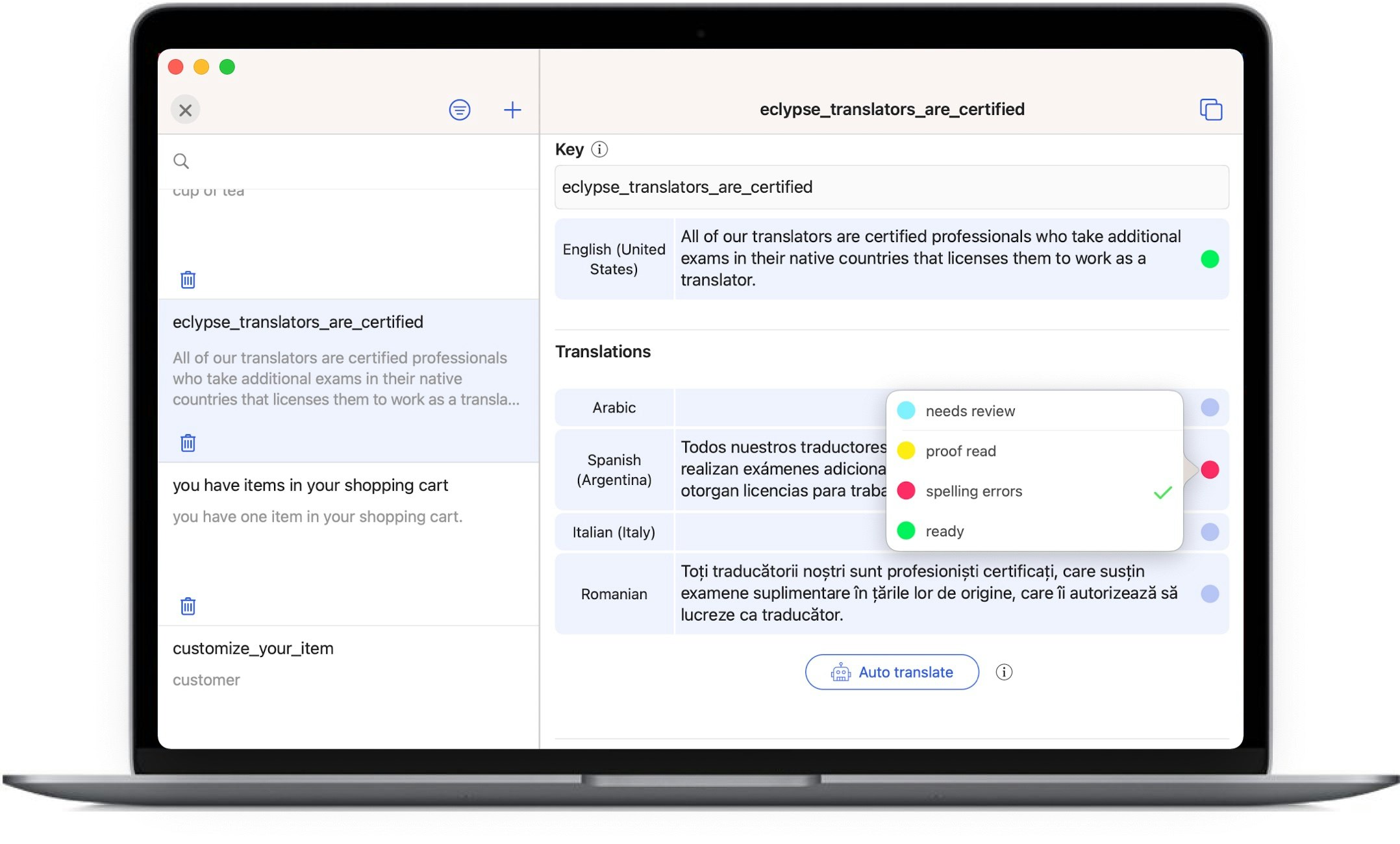Click the 'customer' preview text

point(206,680)
